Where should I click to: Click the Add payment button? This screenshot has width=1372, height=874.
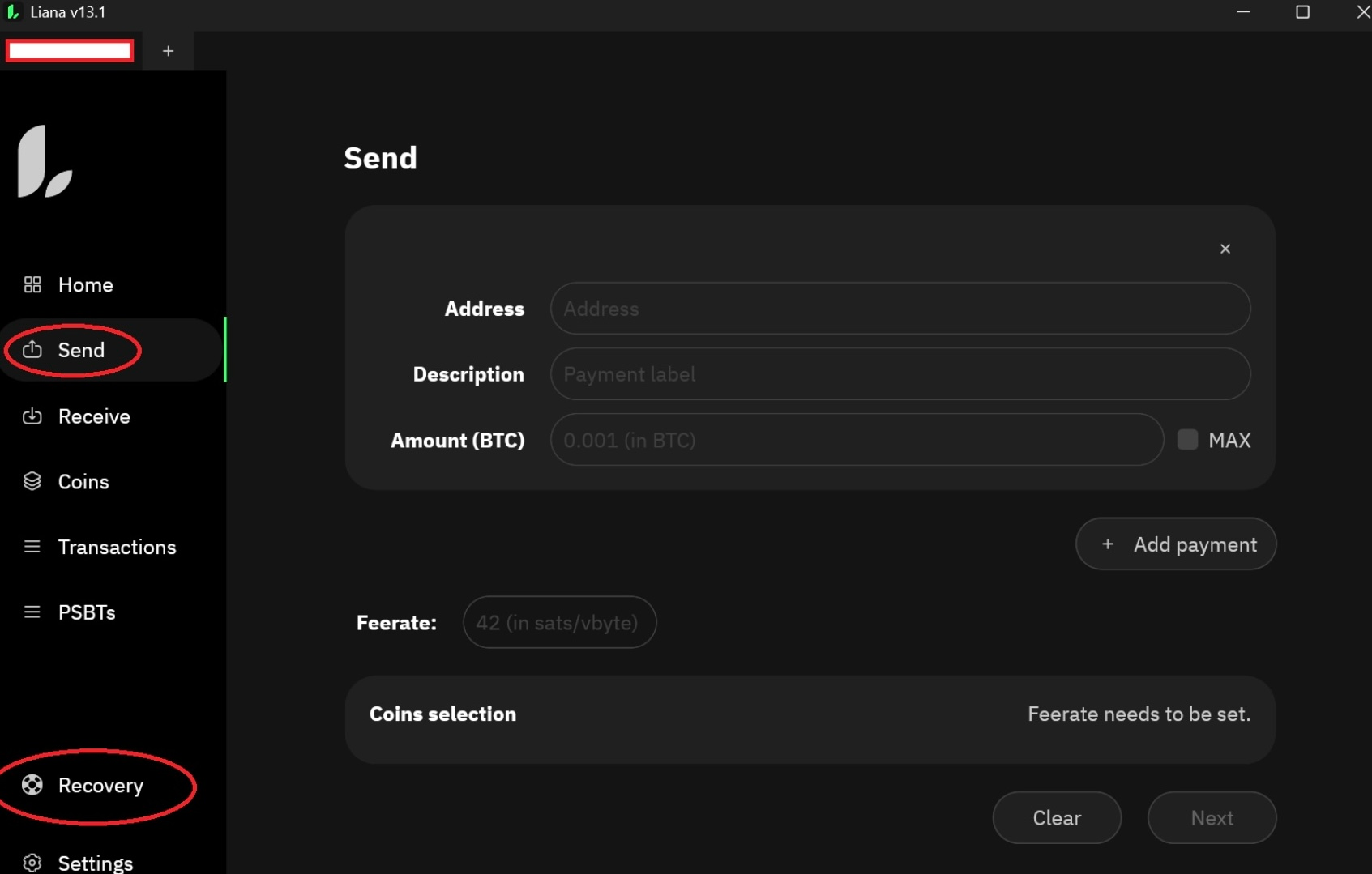click(x=1175, y=544)
